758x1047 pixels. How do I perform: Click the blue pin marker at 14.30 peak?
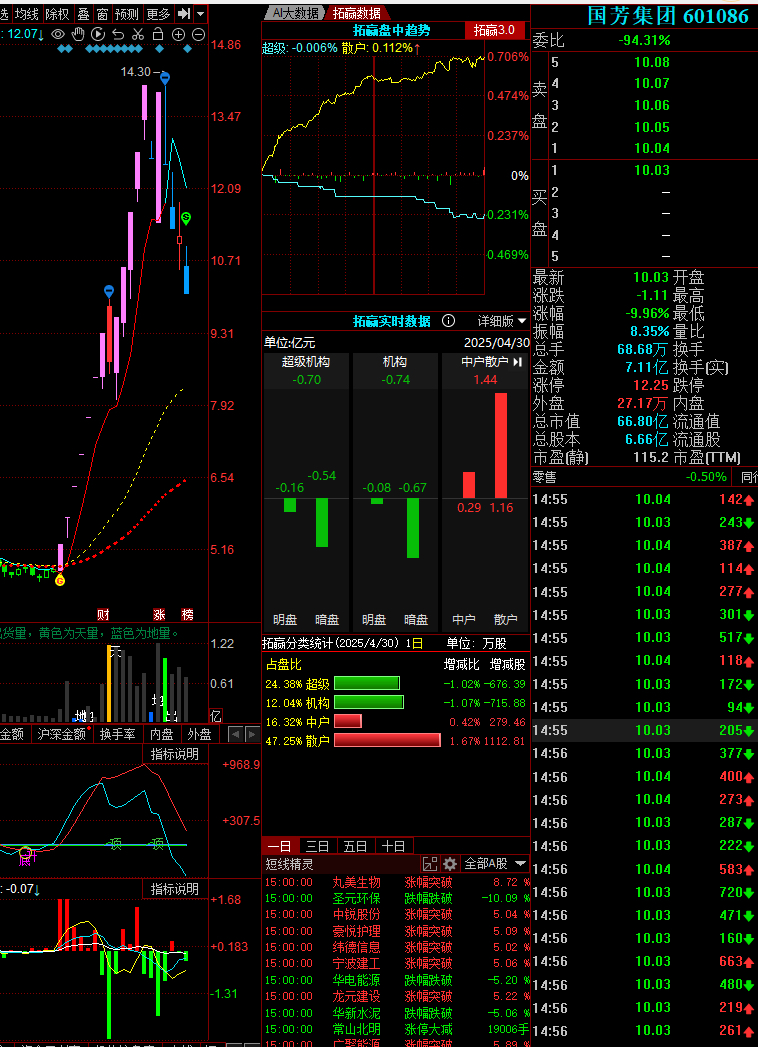(165, 79)
